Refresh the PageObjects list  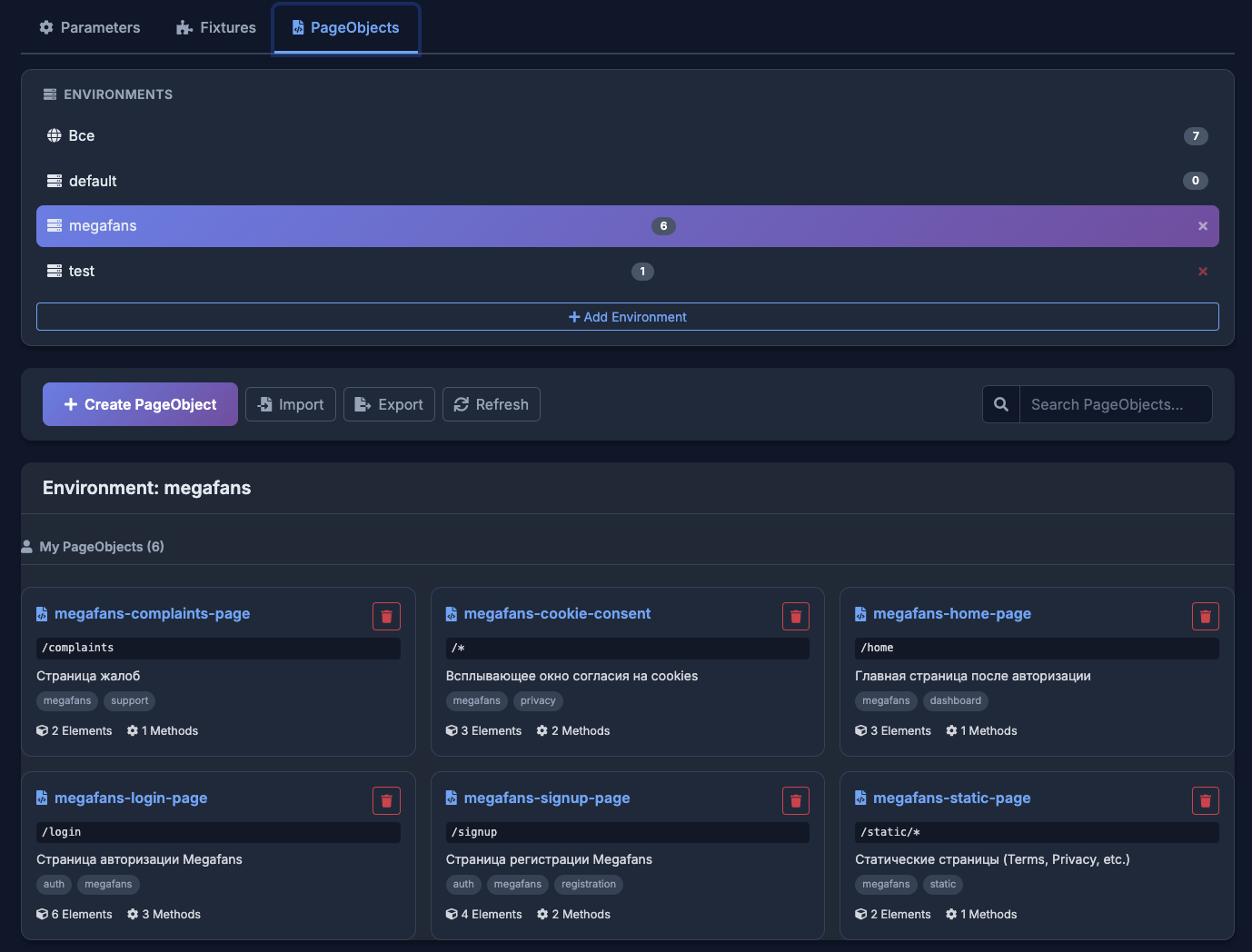[491, 404]
